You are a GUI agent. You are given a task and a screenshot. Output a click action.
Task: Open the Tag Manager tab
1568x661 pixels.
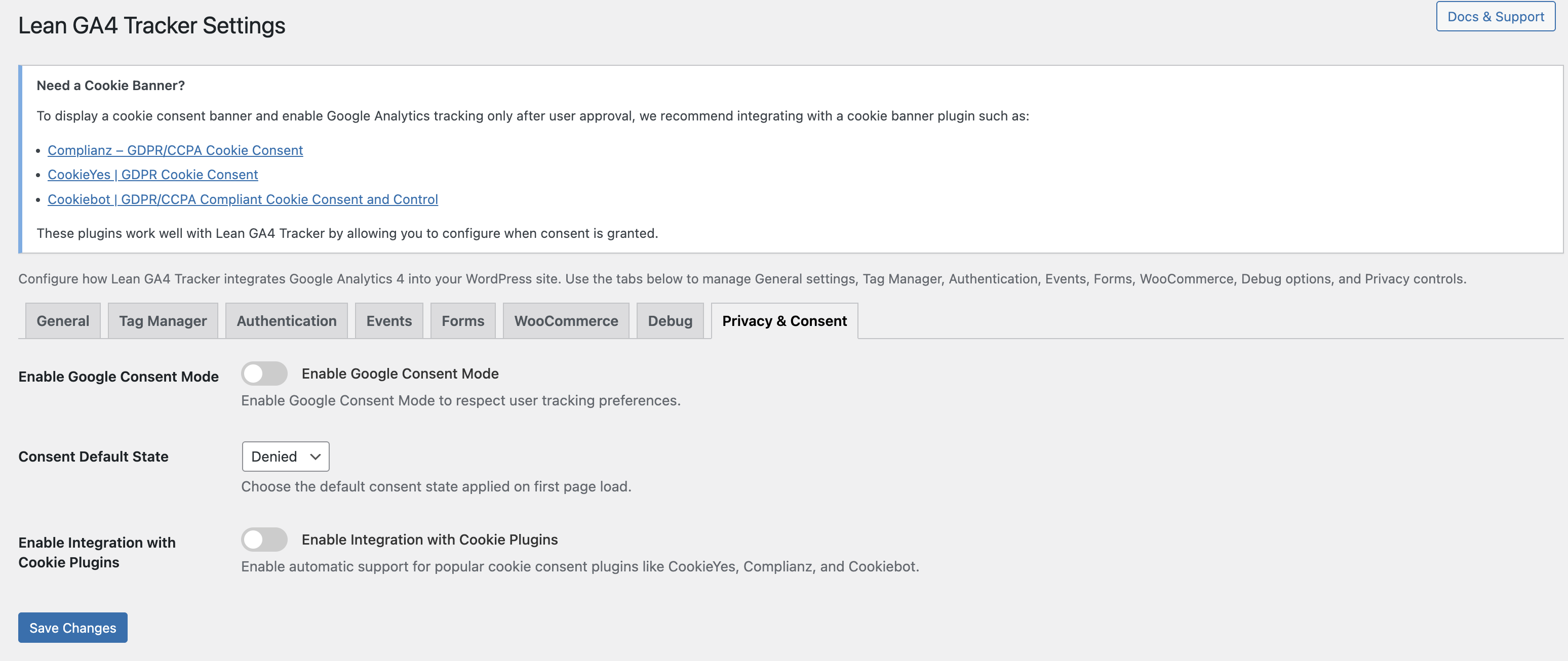pyautogui.click(x=163, y=320)
